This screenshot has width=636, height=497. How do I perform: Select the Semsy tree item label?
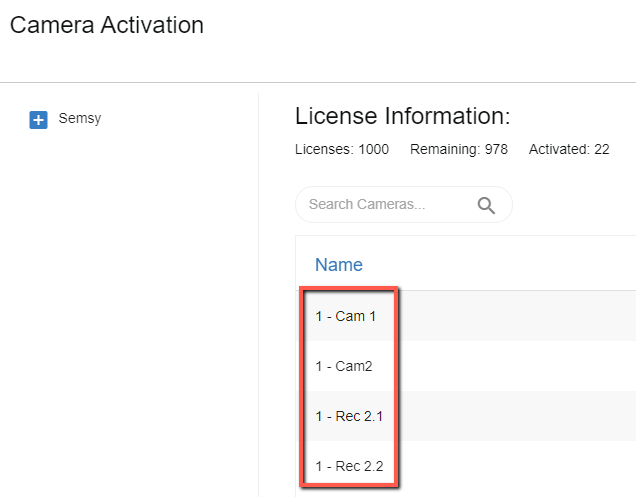point(80,118)
